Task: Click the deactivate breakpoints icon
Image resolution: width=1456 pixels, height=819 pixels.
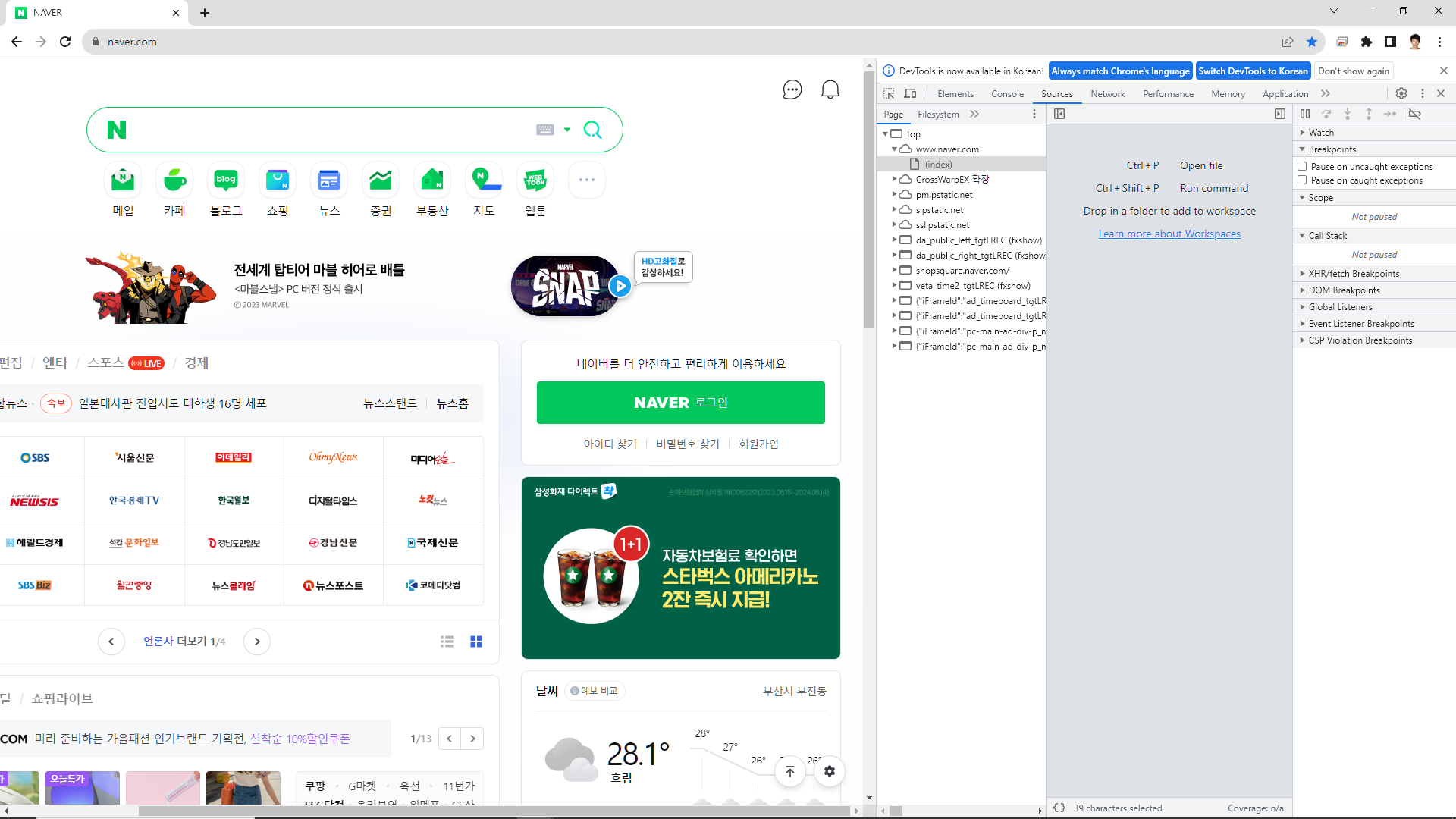Action: [x=1415, y=114]
